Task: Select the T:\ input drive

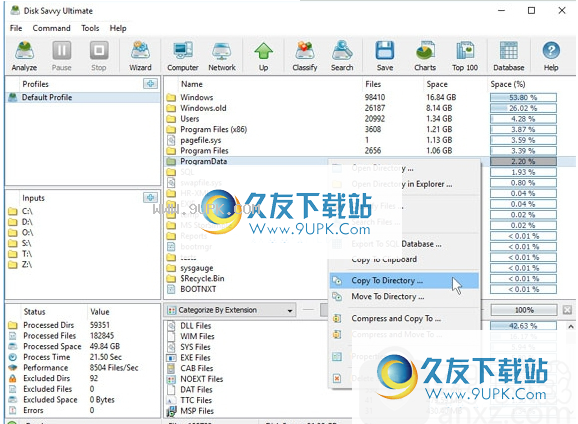Action: tap(27, 254)
